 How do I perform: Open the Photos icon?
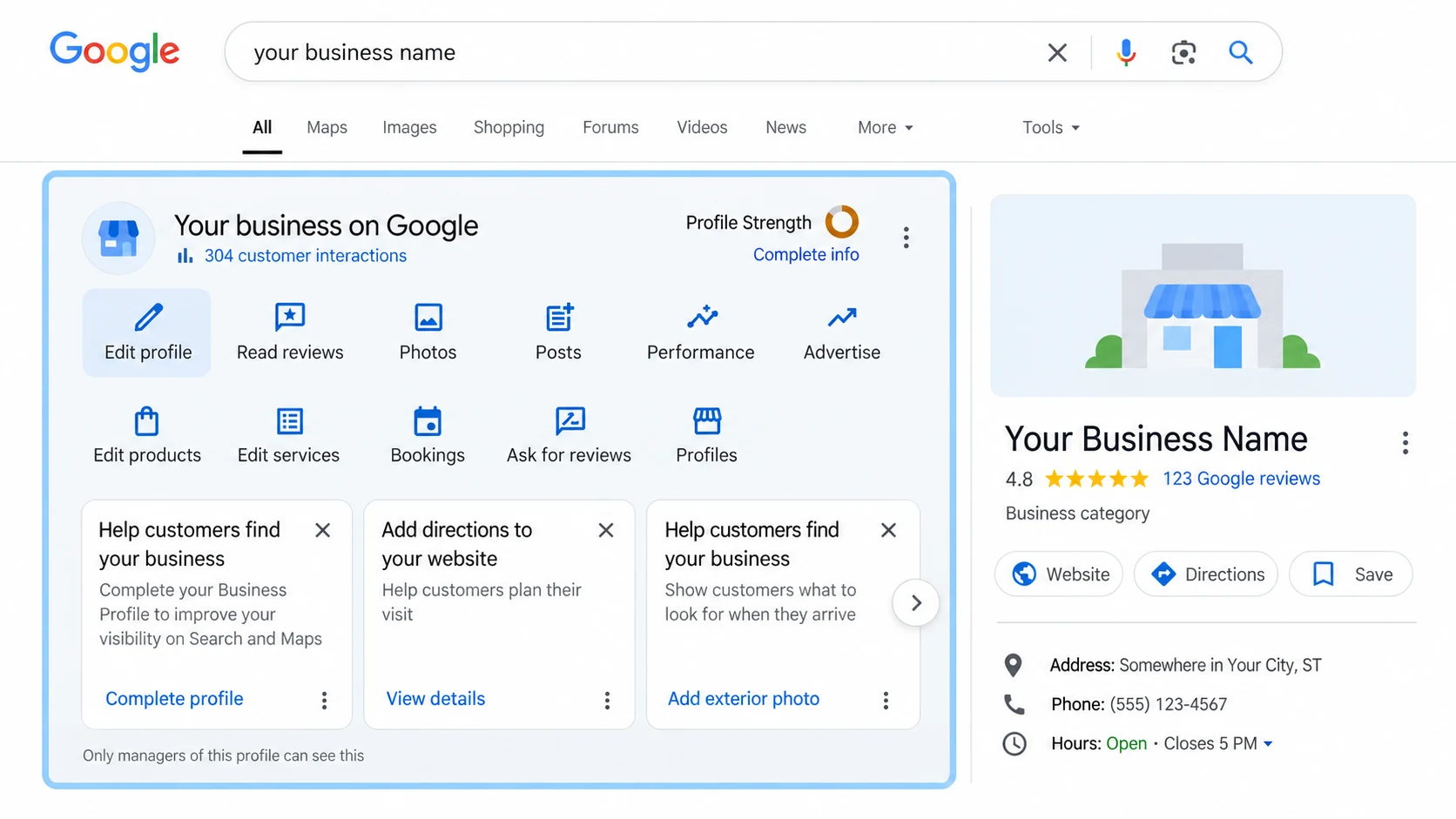[428, 317]
